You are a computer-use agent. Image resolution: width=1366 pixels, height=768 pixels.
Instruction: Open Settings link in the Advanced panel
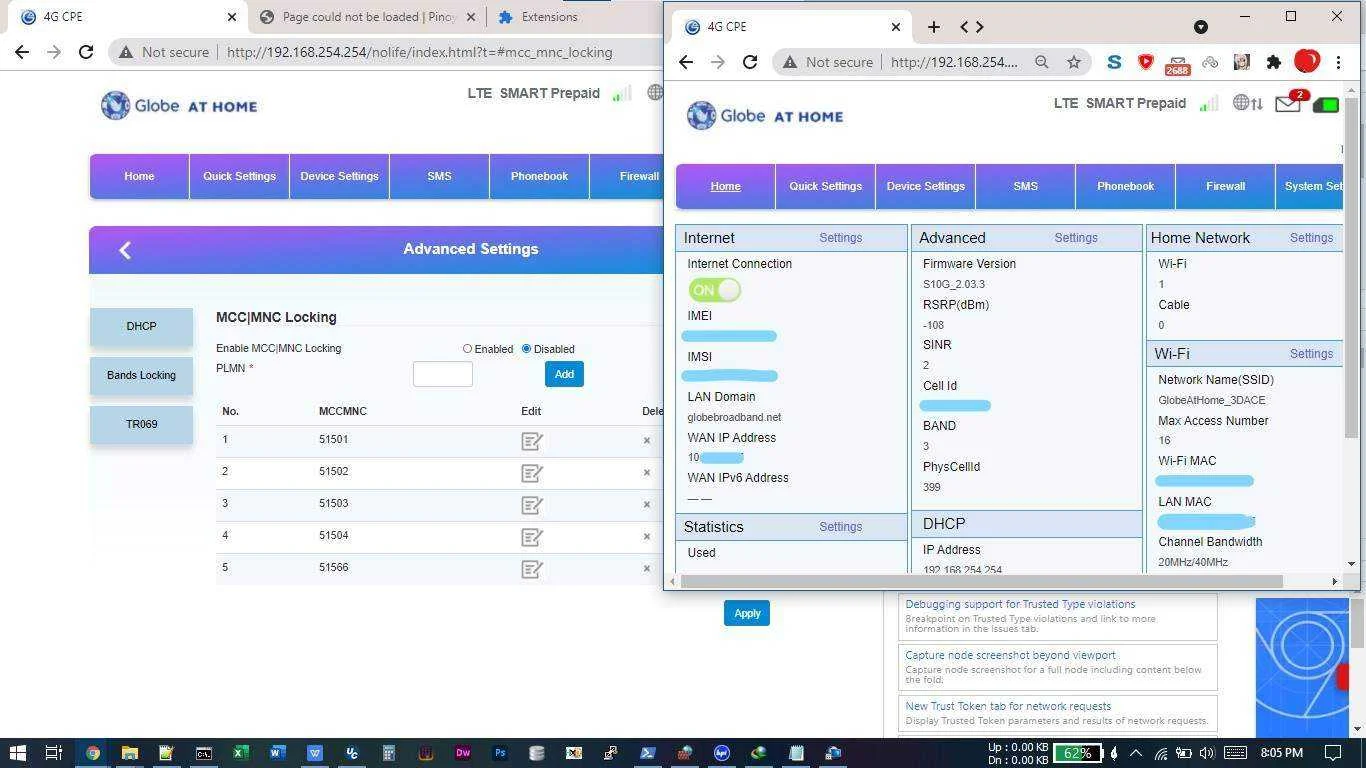[1076, 238]
